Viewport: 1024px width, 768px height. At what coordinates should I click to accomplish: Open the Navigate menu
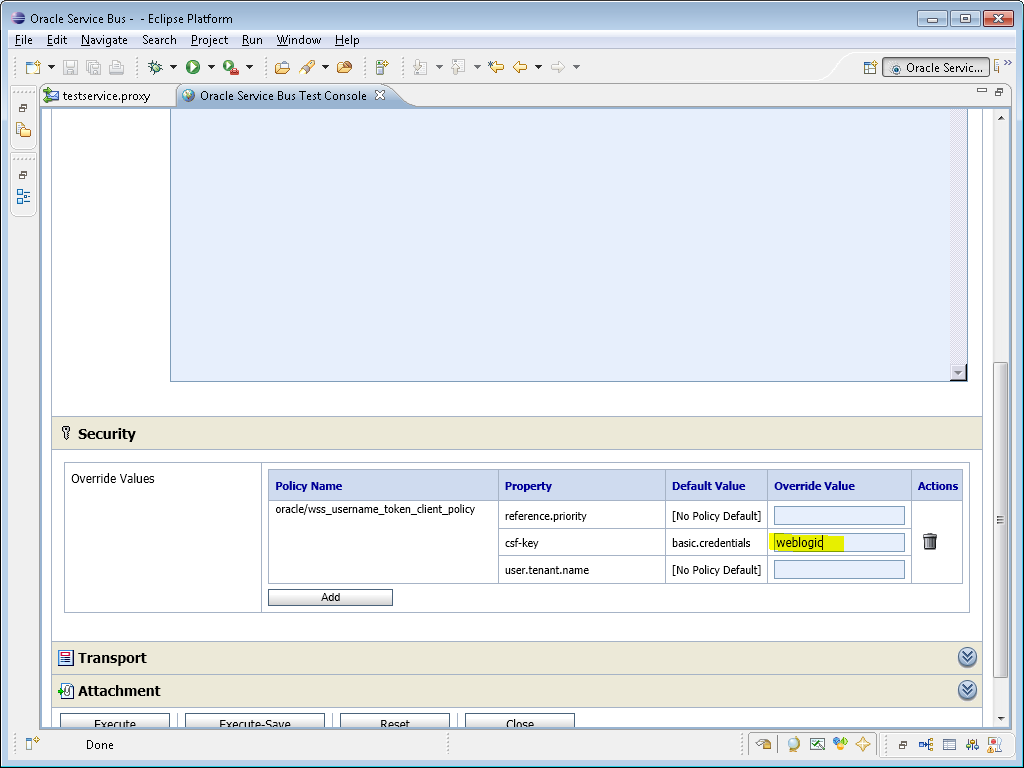click(104, 40)
